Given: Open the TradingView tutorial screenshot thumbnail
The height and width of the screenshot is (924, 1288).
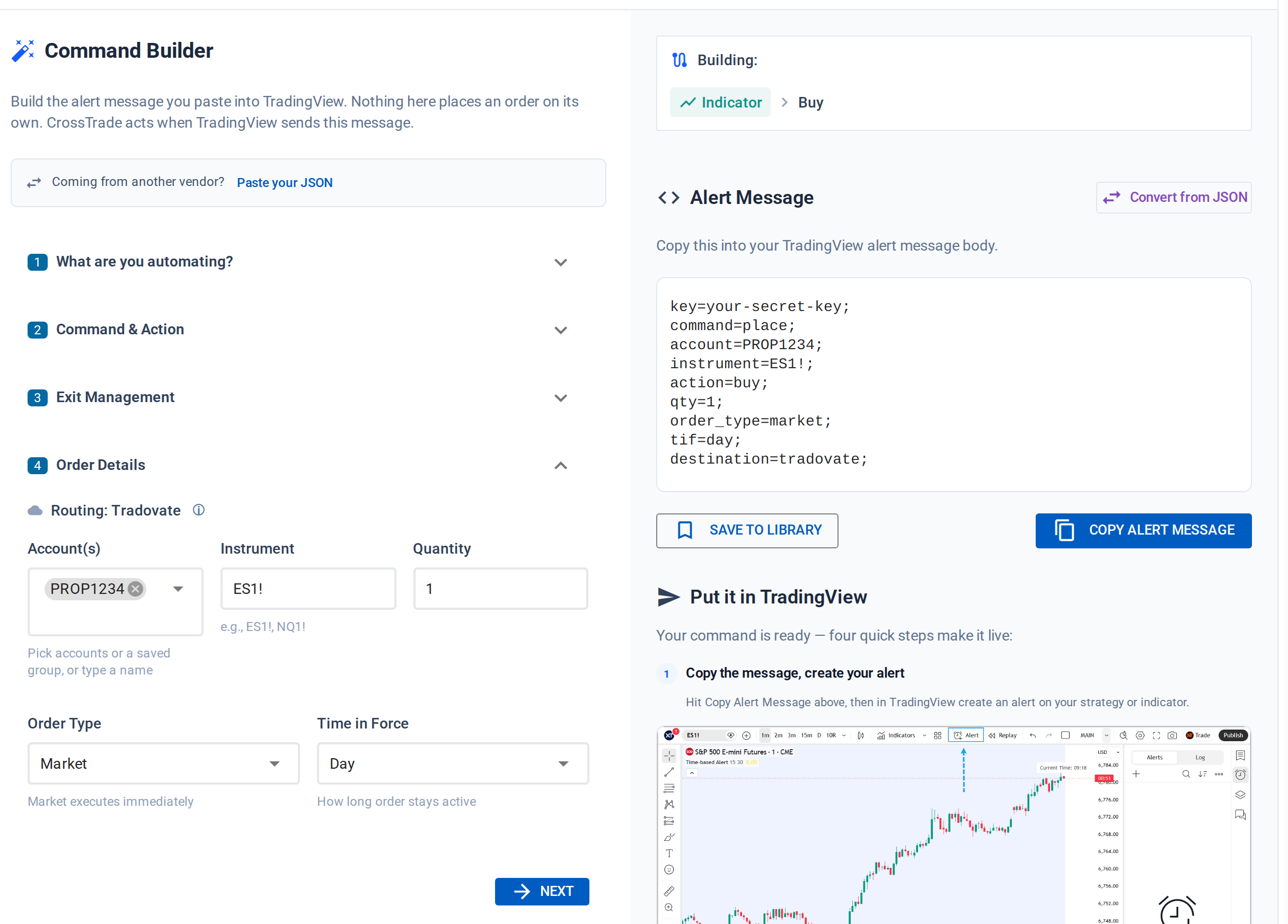Looking at the screenshot, I should (x=954, y=825).
